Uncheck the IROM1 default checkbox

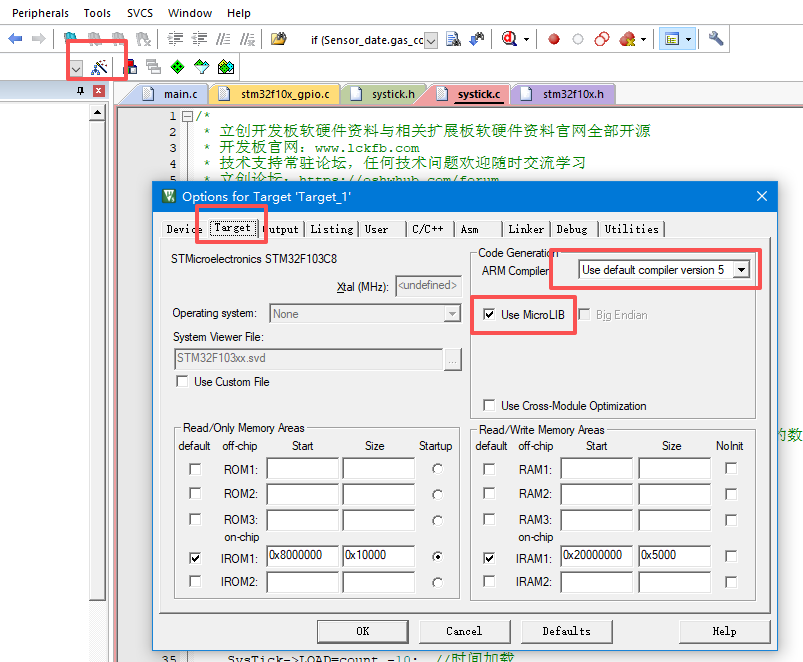(x=195, y=558)
